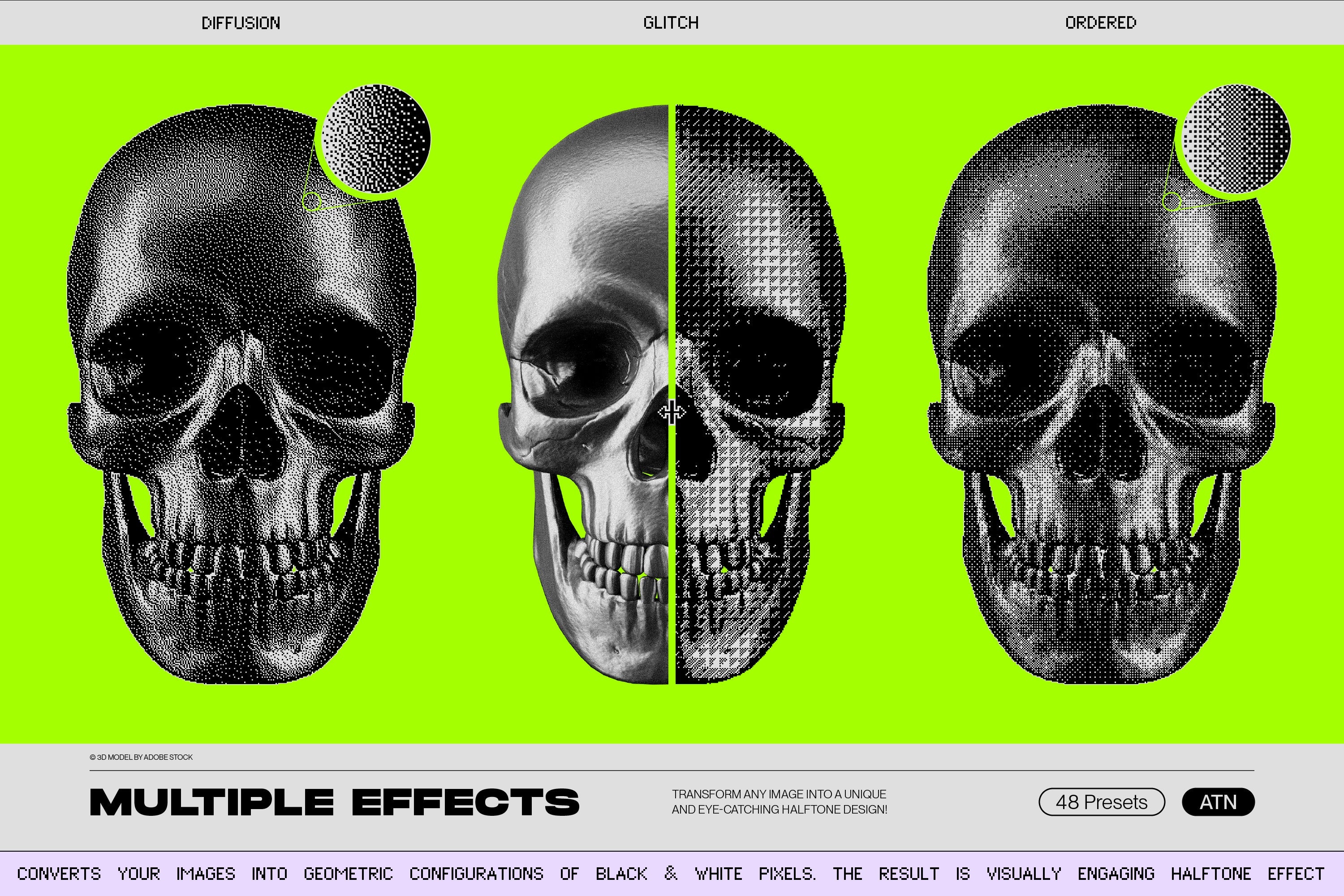
Task: Select the glitch halftone skull icon
Action: click(672, 400)
